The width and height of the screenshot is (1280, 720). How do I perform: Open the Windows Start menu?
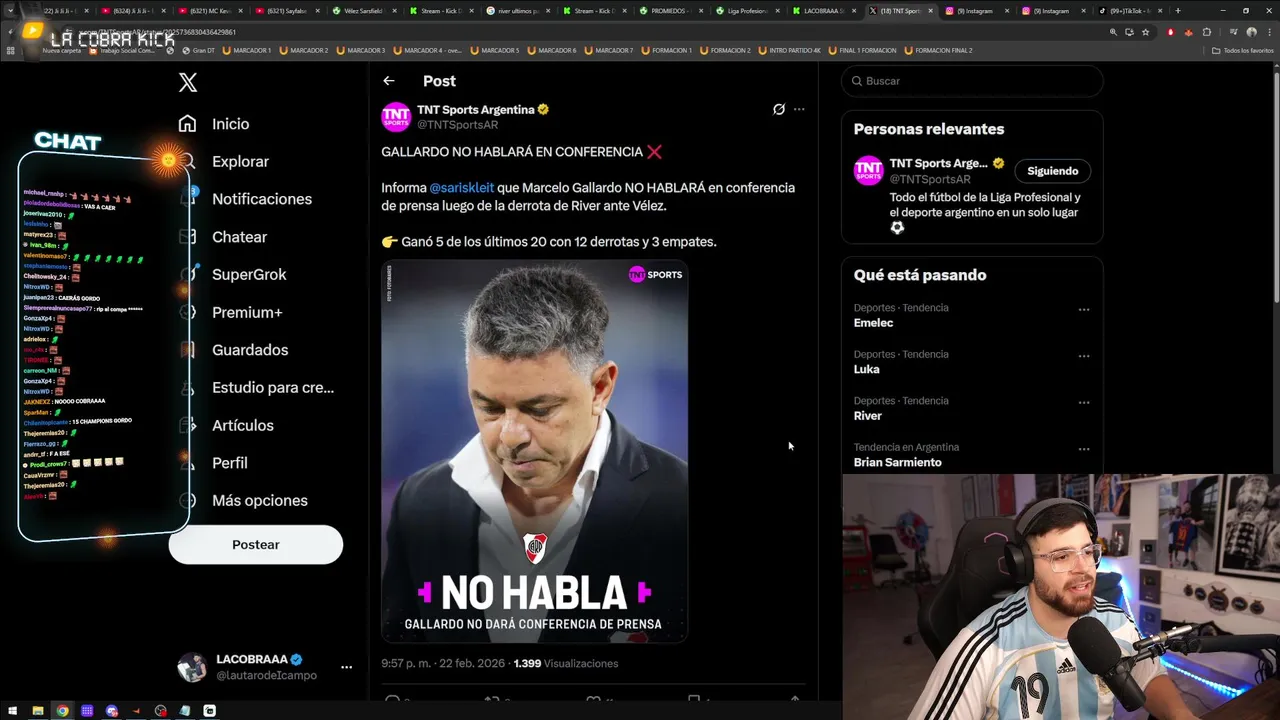[13, 711]
